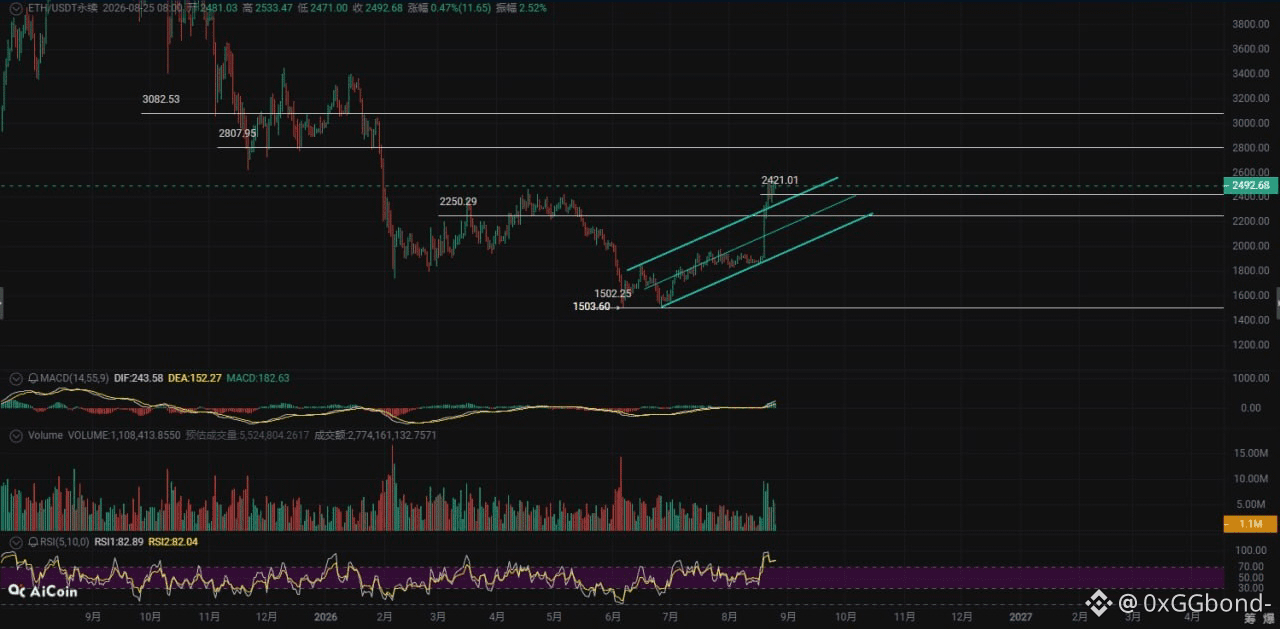1280x629 pixels.
Task: Click the MACD:182.63 value
Action: pyautogui.click(x=258, y=378)
